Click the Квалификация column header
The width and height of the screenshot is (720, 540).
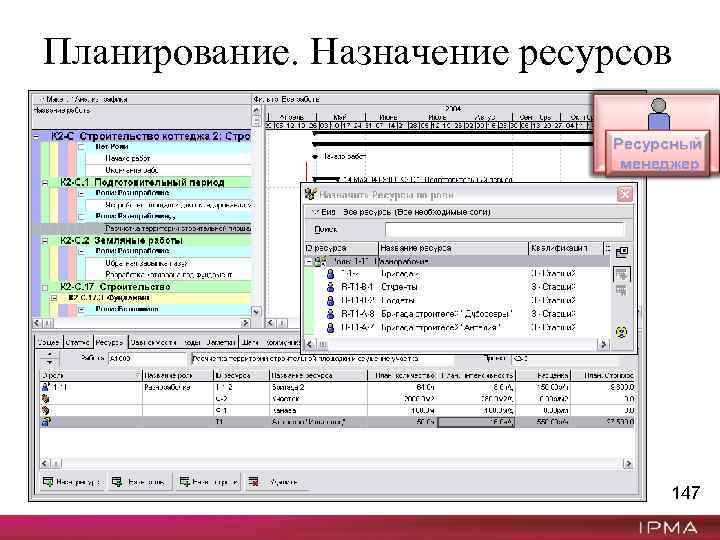(565, 248)
